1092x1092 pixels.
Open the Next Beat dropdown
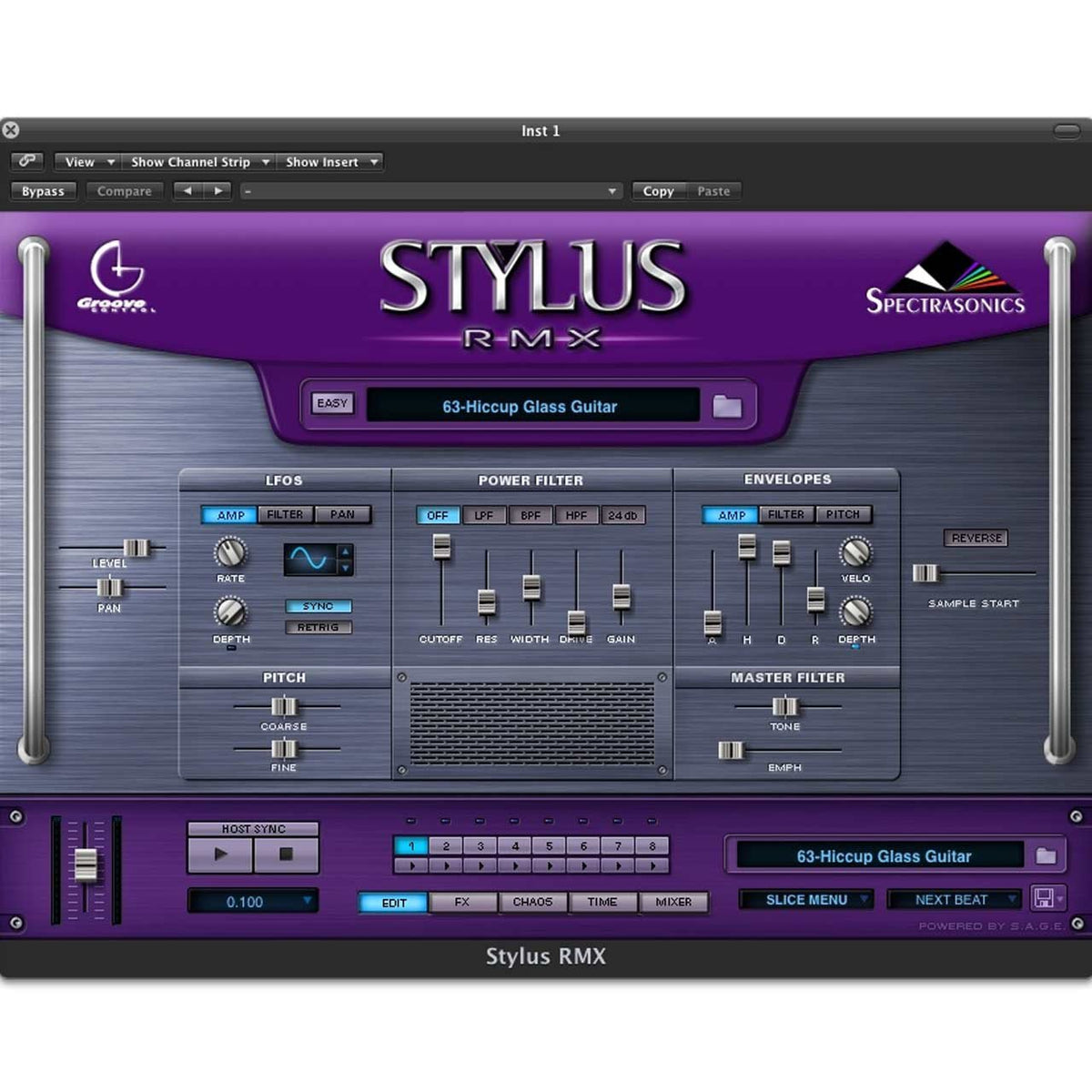click(952, 899)
